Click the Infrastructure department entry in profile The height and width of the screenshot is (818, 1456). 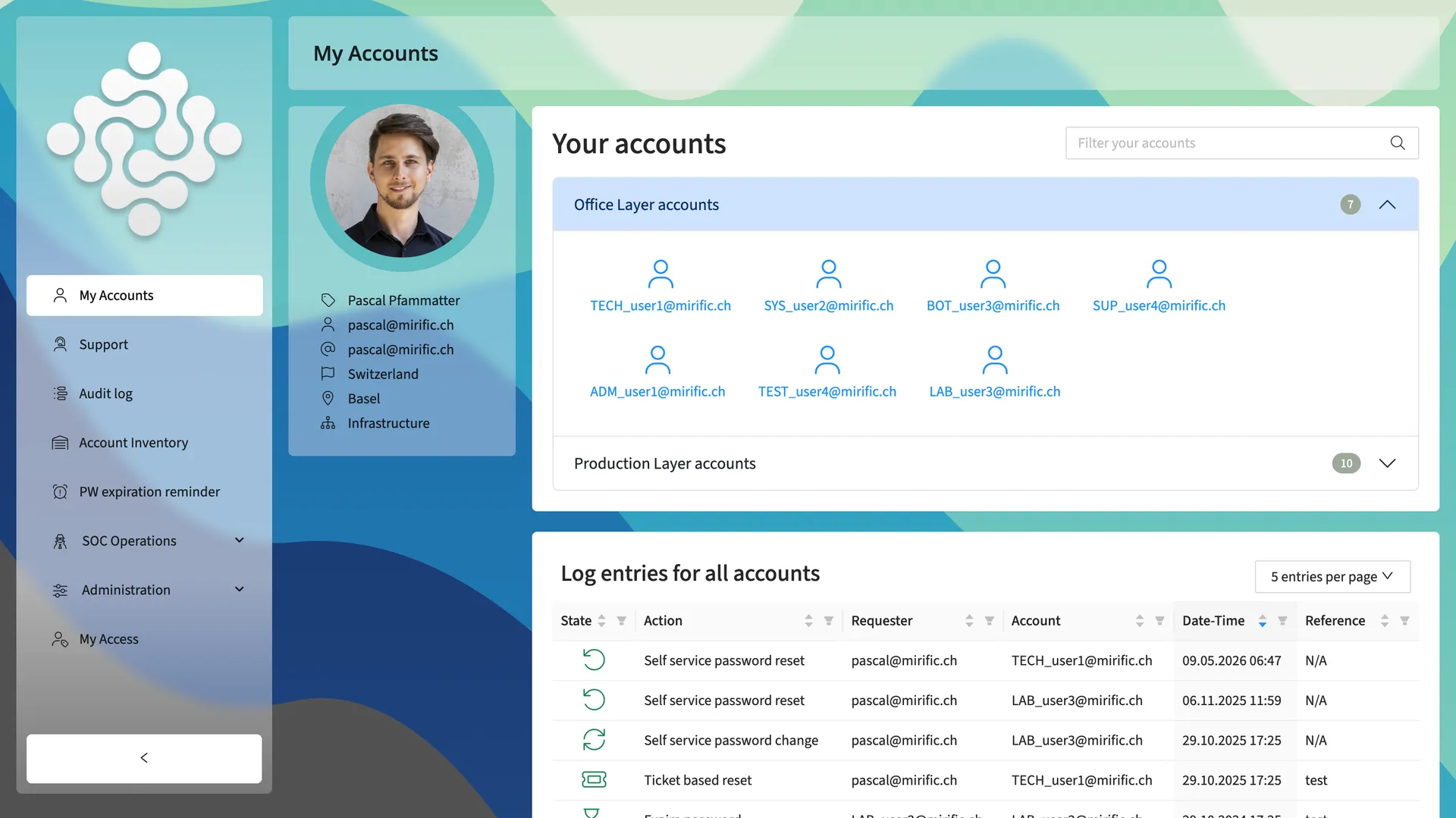coord(388,424)
